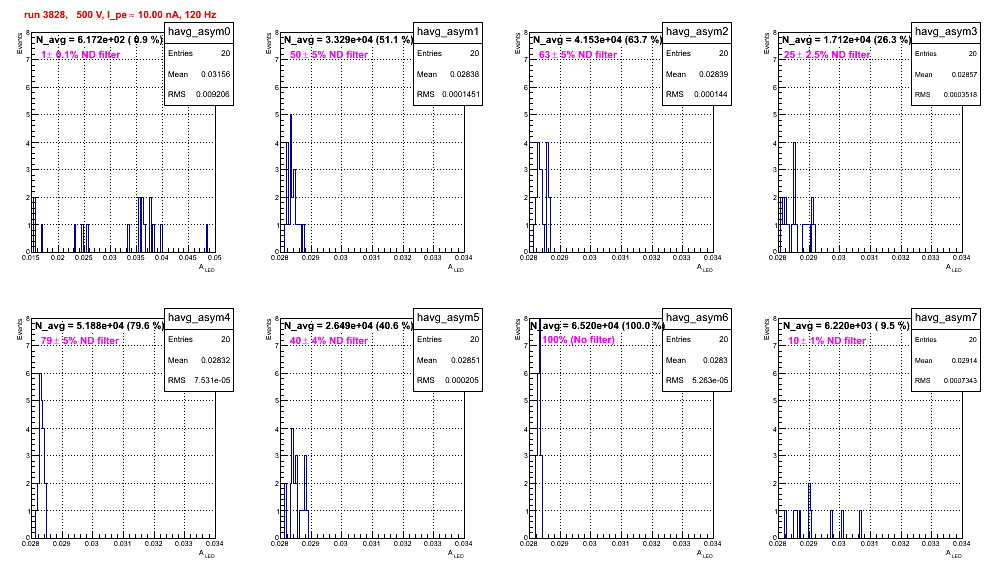Click Mean 0.02838 in havg_asym1 stats

tap(448, 74)
